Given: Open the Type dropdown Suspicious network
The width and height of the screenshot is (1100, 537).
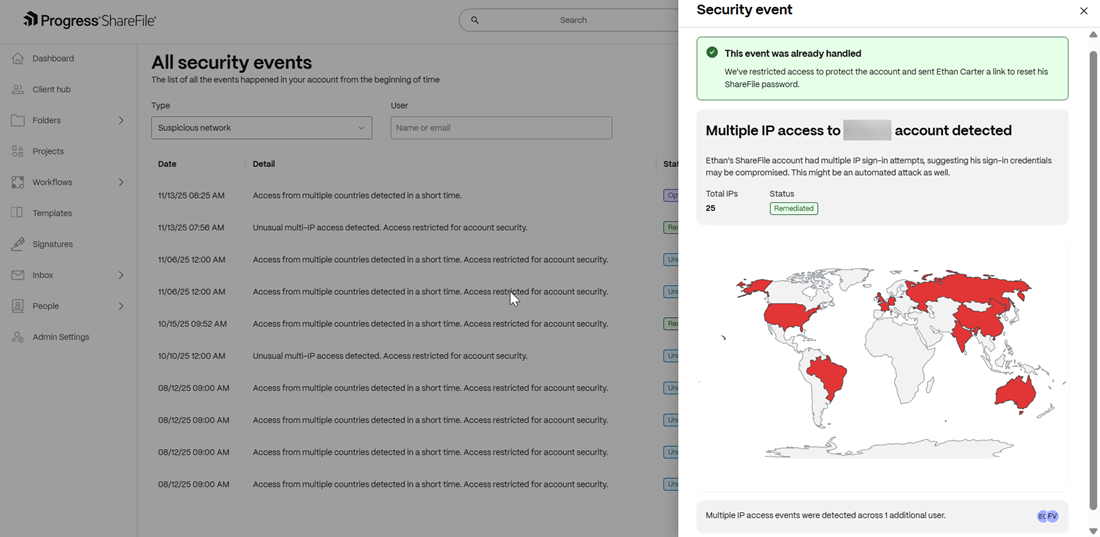Looking at the screenshot, I should click(x=262, y=128).
